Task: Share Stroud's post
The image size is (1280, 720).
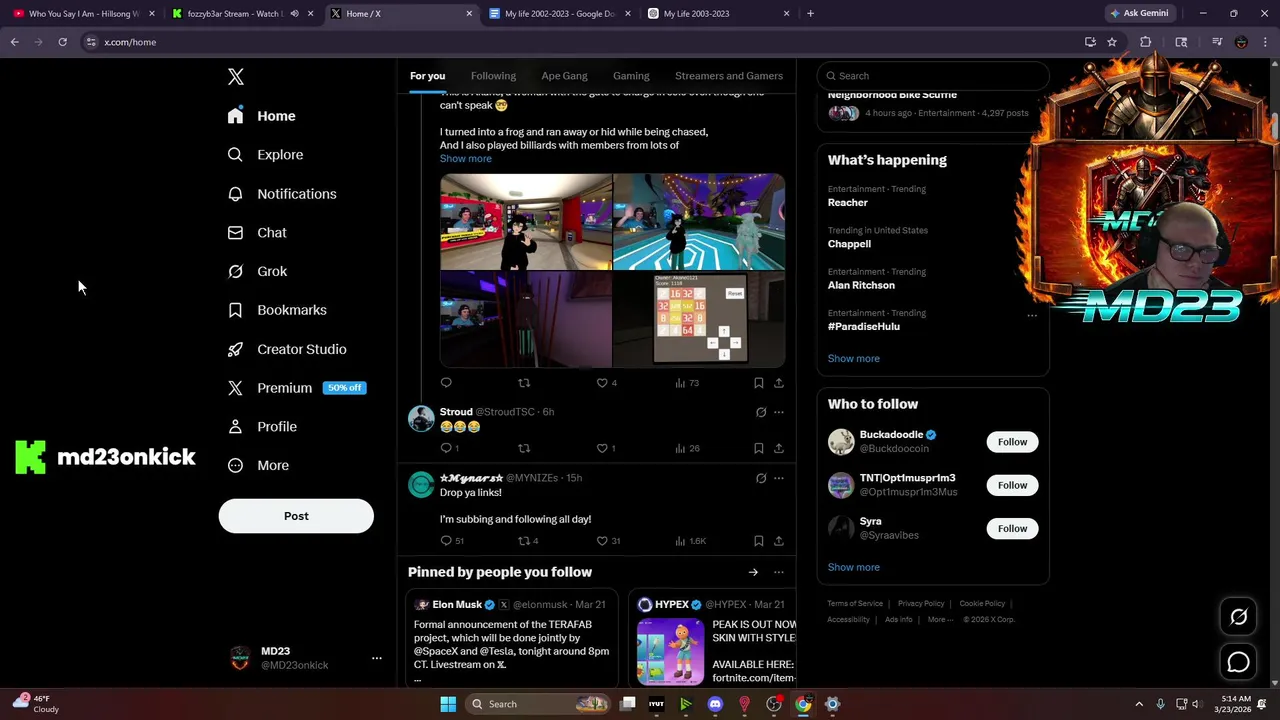Action: pos(779,449)
